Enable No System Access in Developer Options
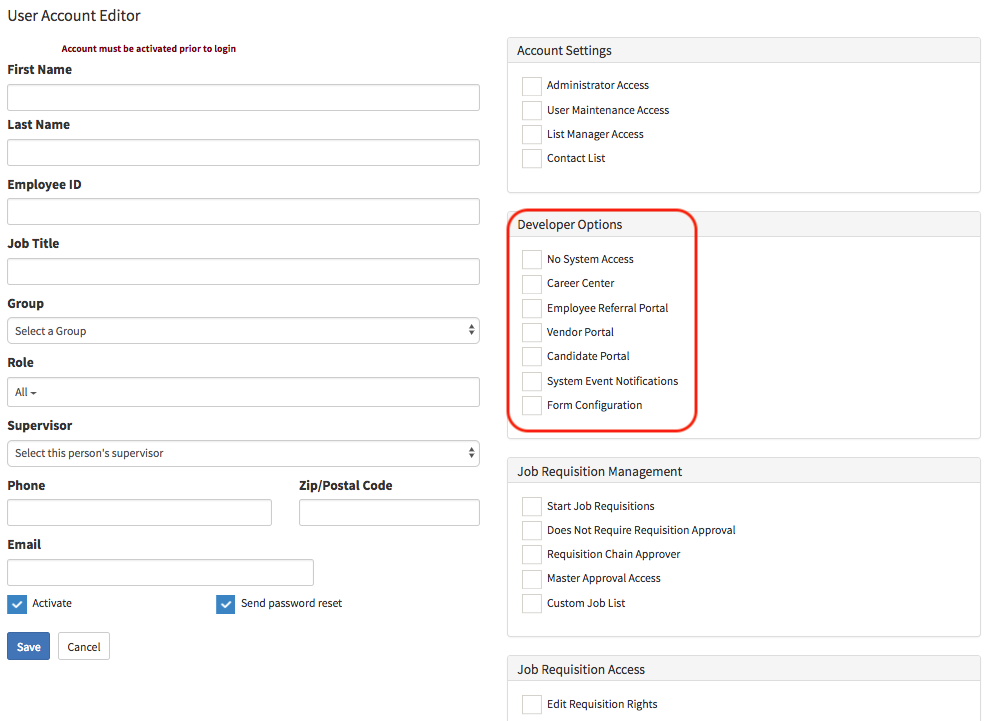The image size is (997, 721). 531,259
